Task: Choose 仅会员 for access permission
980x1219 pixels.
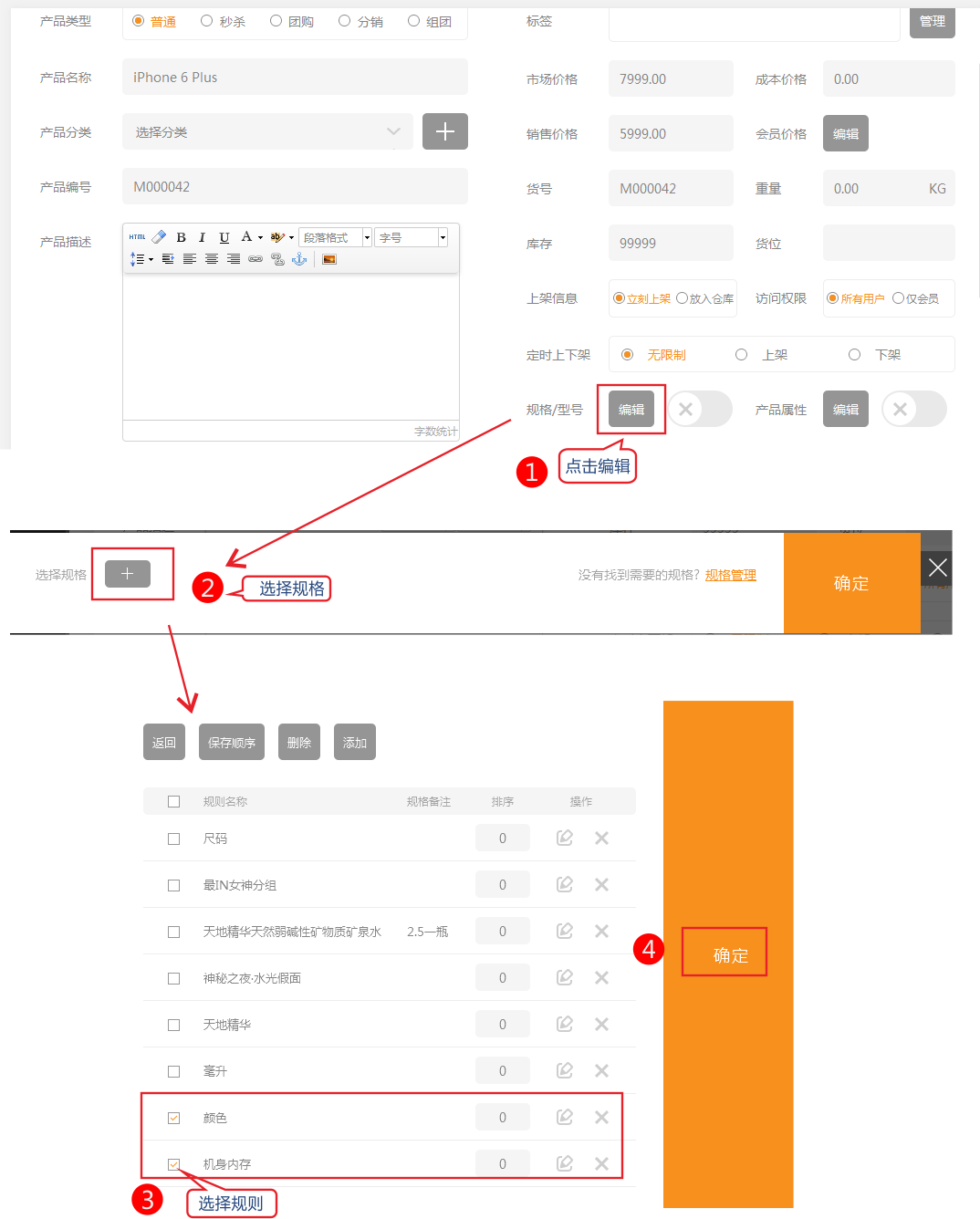Action: [898, 298]
